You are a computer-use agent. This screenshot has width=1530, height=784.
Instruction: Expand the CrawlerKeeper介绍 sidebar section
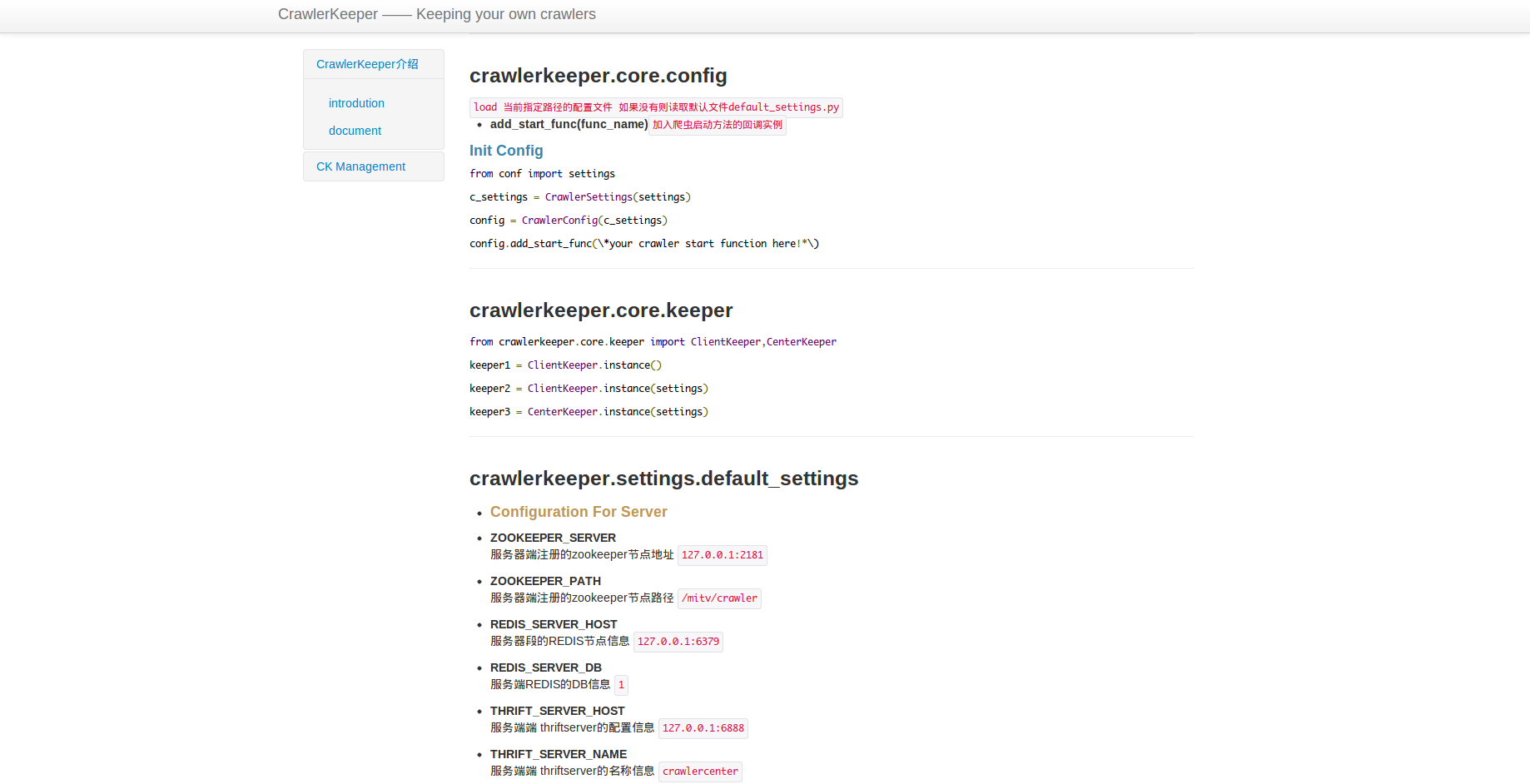point(367,64)
